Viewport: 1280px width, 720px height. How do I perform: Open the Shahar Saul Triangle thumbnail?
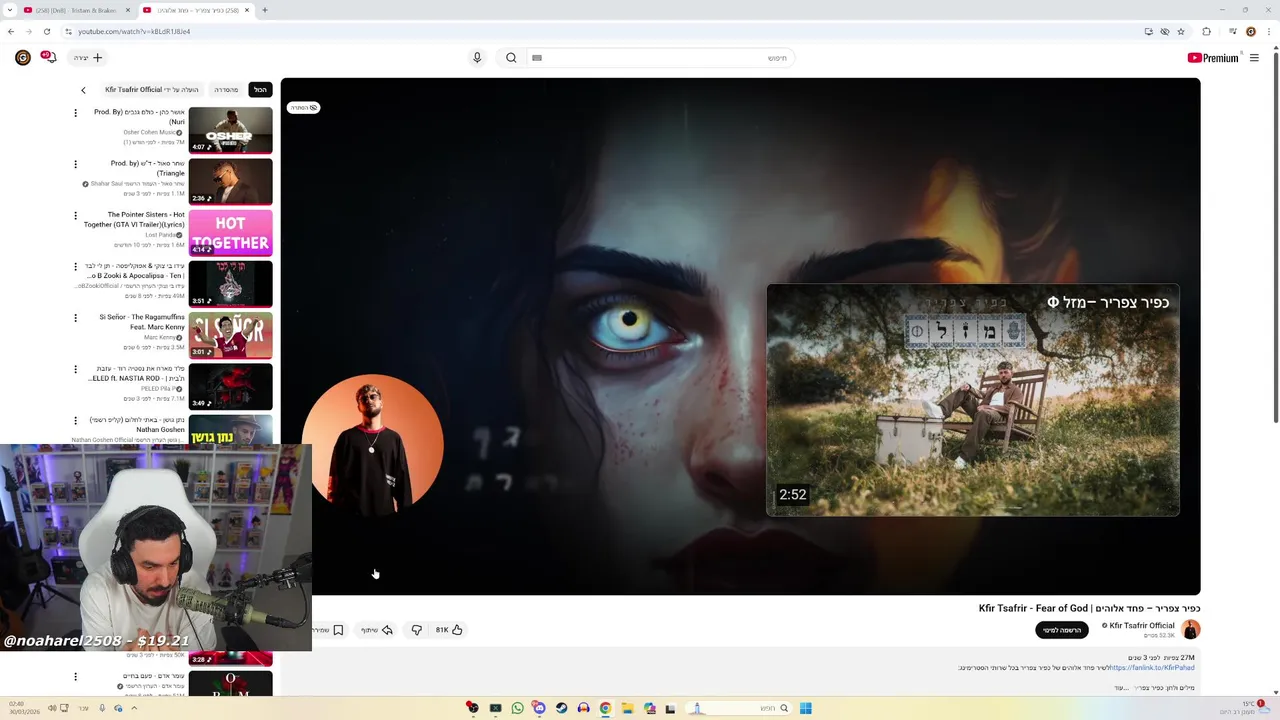[231, 181]
